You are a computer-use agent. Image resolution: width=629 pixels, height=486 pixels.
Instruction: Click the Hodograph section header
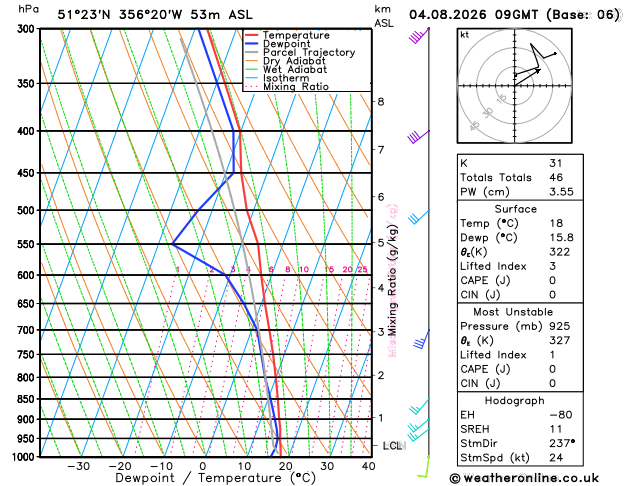point(515,401)
